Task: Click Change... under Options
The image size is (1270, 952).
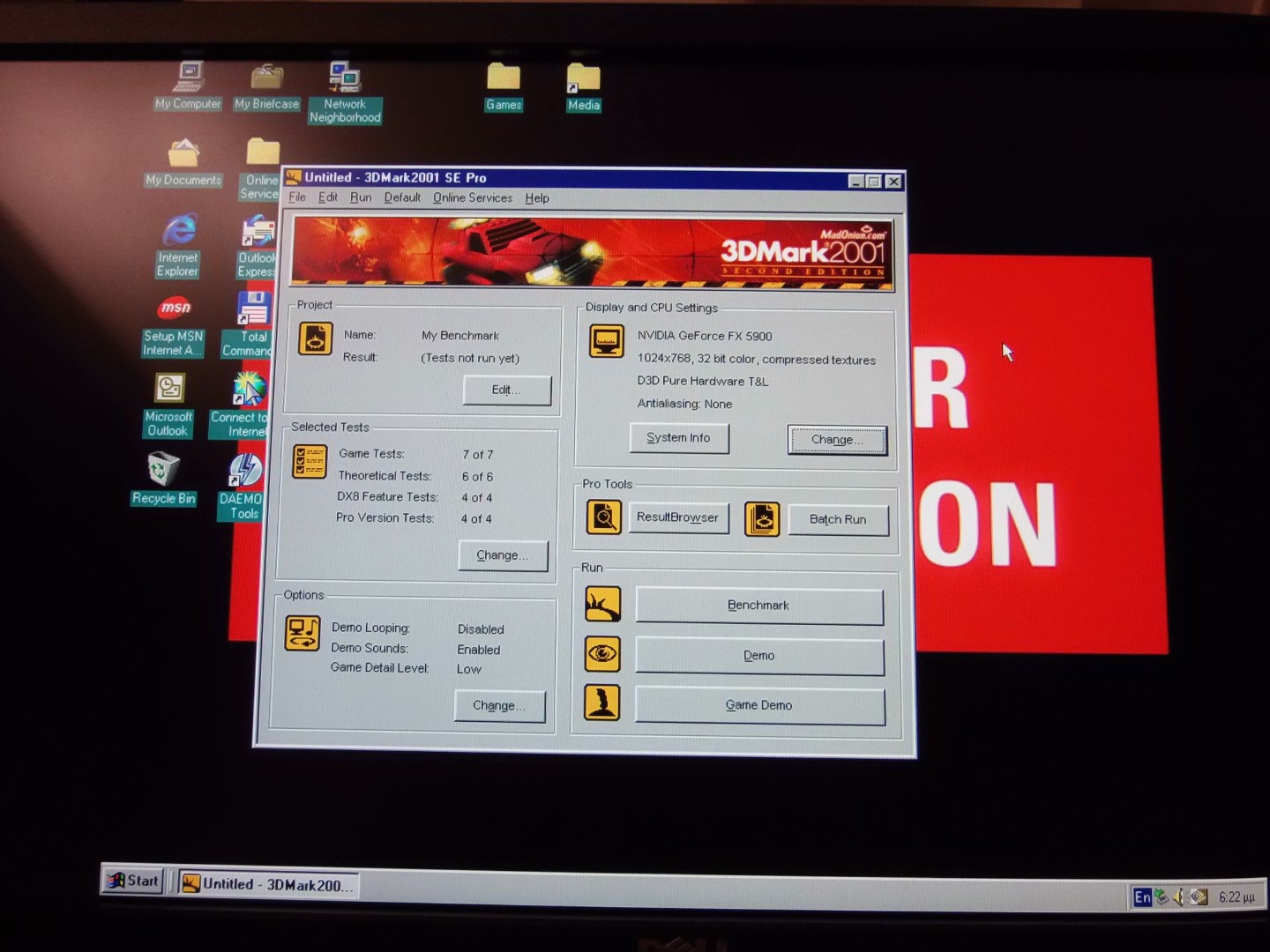Action: click(x=499, y=706)
